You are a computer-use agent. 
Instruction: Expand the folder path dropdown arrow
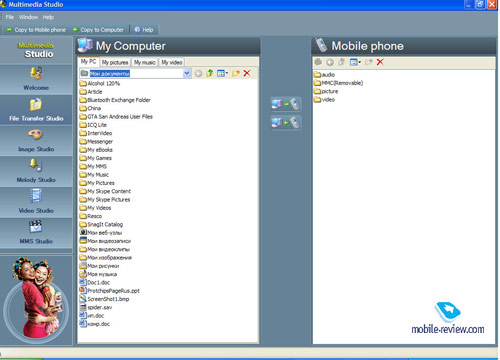pyautogui.click(x=187, y=73)
